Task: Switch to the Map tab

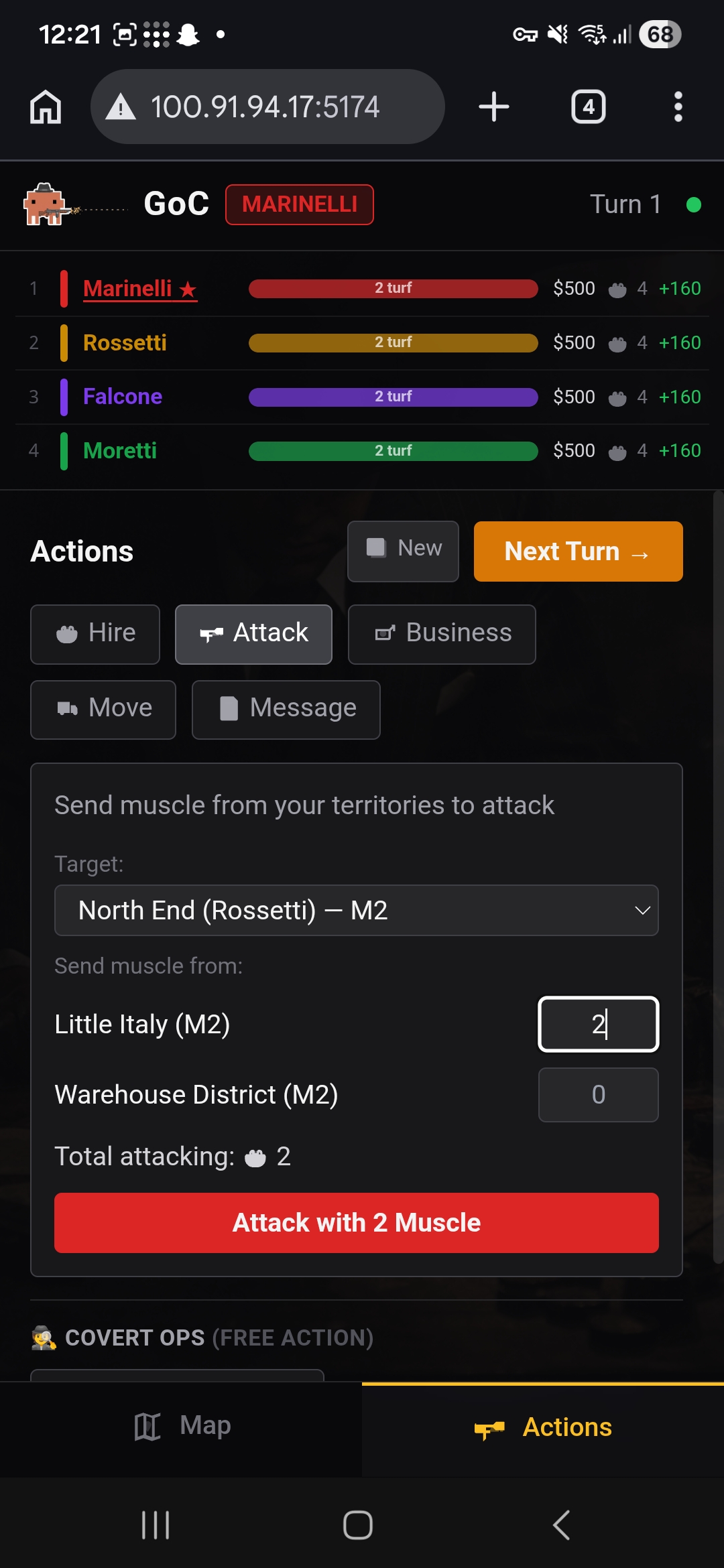Action: 181,1426
